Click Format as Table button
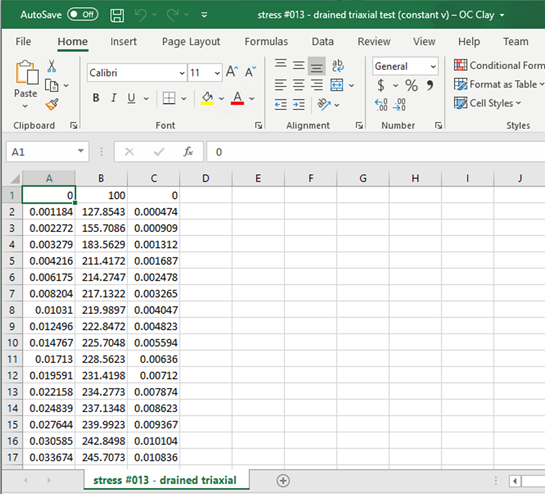Screen dimensions: 545x494 pos(499,84)
